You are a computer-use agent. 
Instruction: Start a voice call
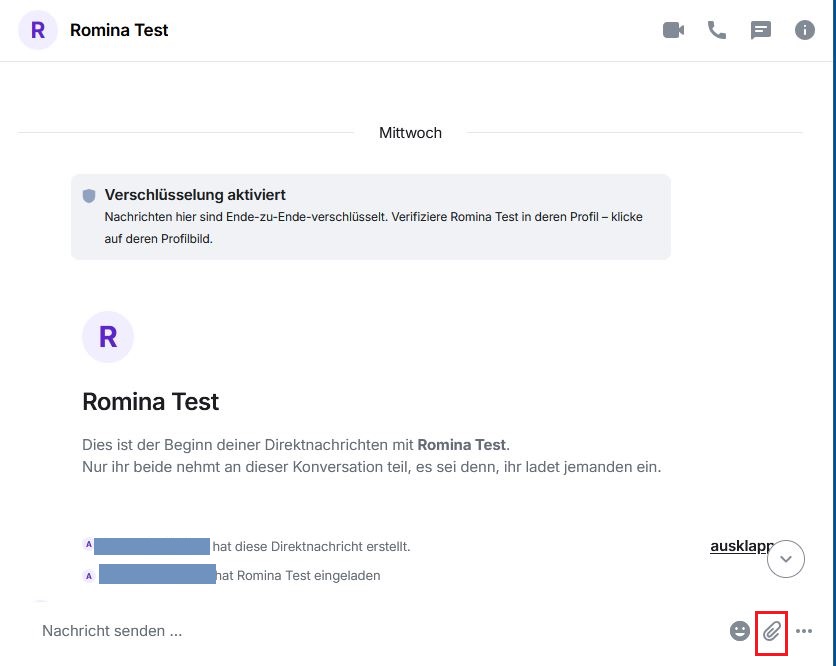717,30
